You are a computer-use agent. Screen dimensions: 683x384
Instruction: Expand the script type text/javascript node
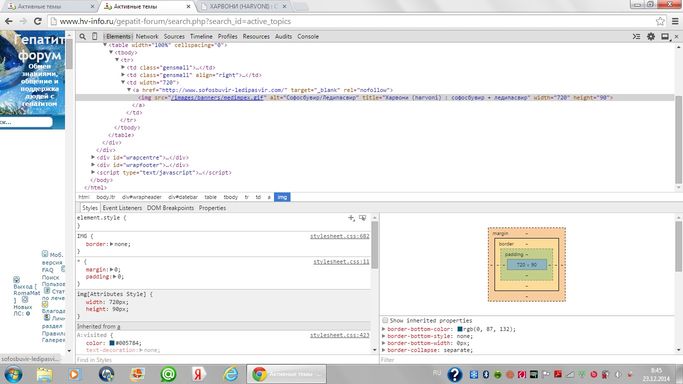[x=93, y=172]
